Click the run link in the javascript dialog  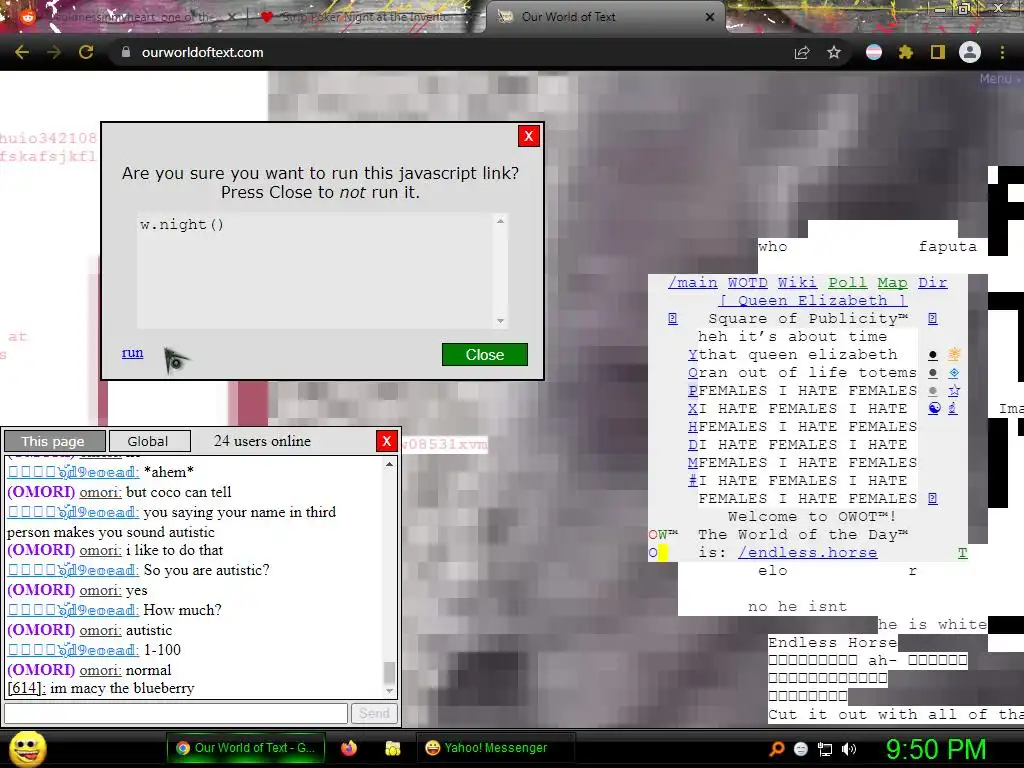[x=133, y=353]
